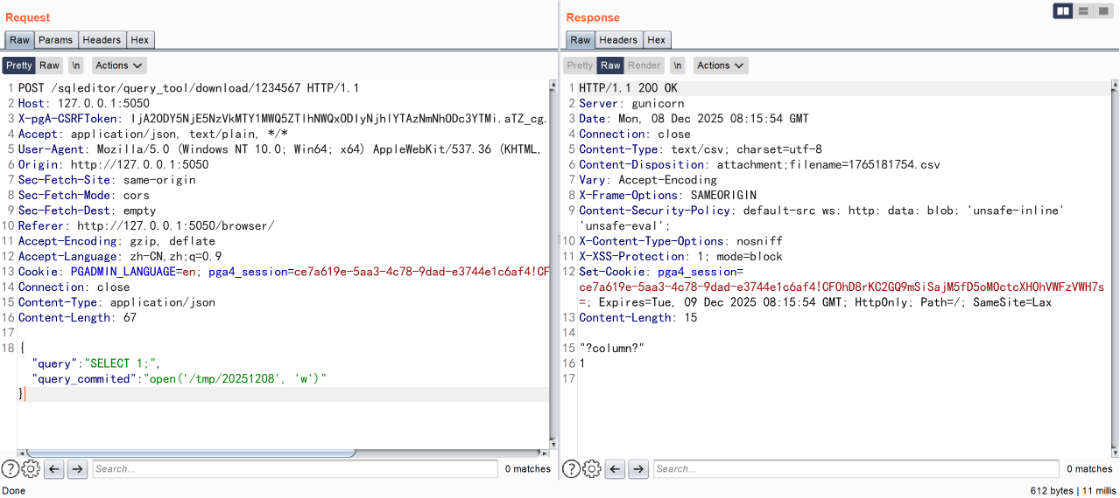This screenshot has height=498, width=1120.
Task: Expand the Request Actions dropdown
Action: (x=119, y=65)
